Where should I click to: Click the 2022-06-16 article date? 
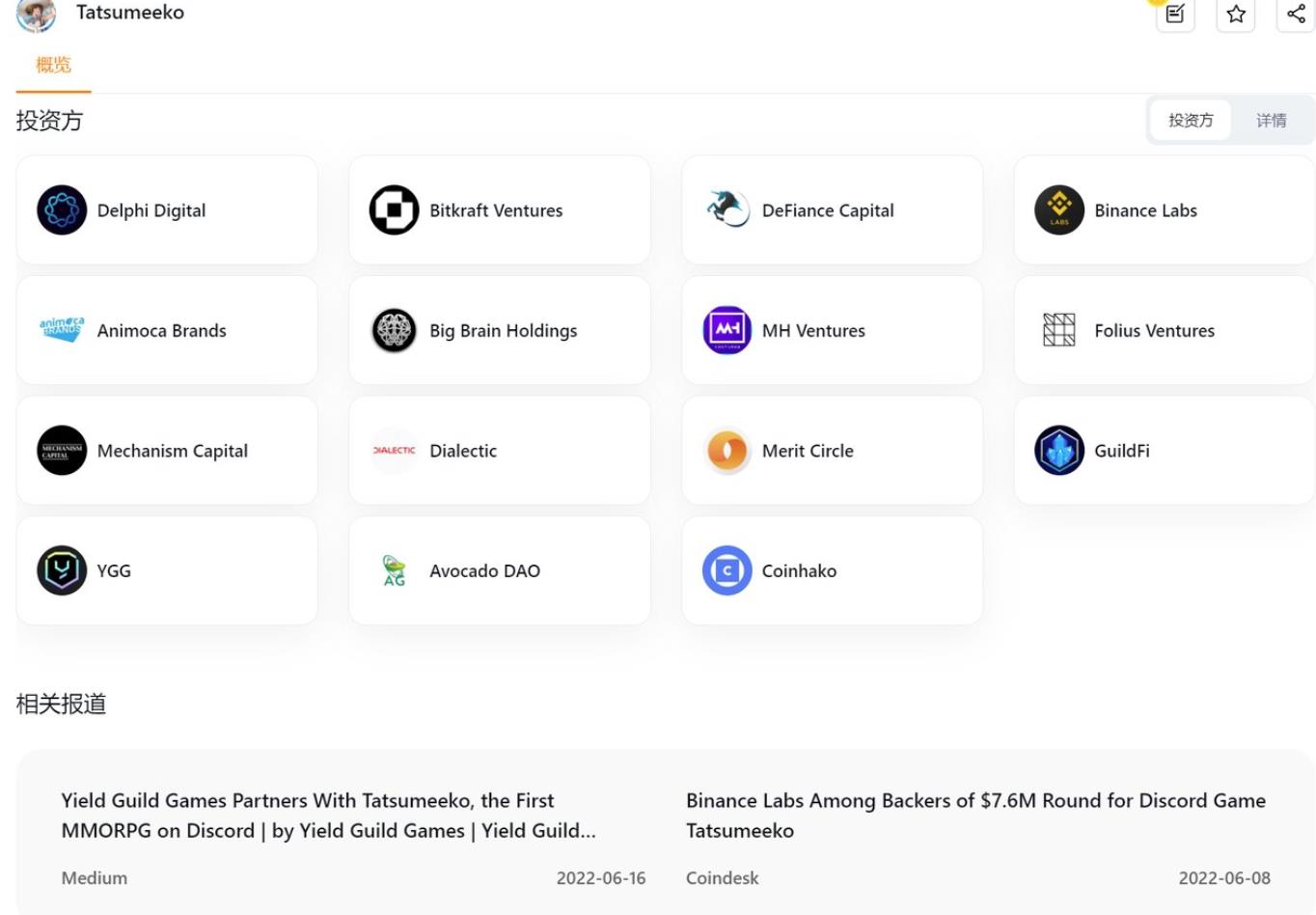(x=601, y=878)
